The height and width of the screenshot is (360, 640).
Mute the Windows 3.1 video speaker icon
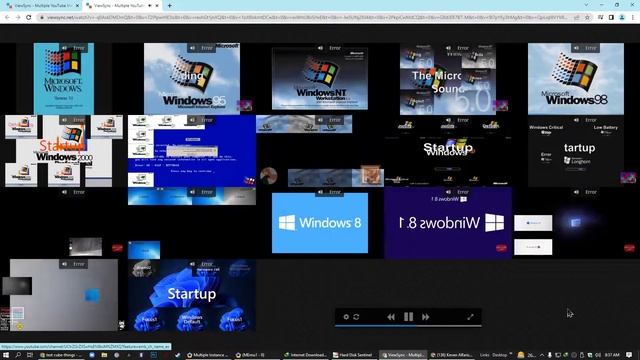[64, 48]
